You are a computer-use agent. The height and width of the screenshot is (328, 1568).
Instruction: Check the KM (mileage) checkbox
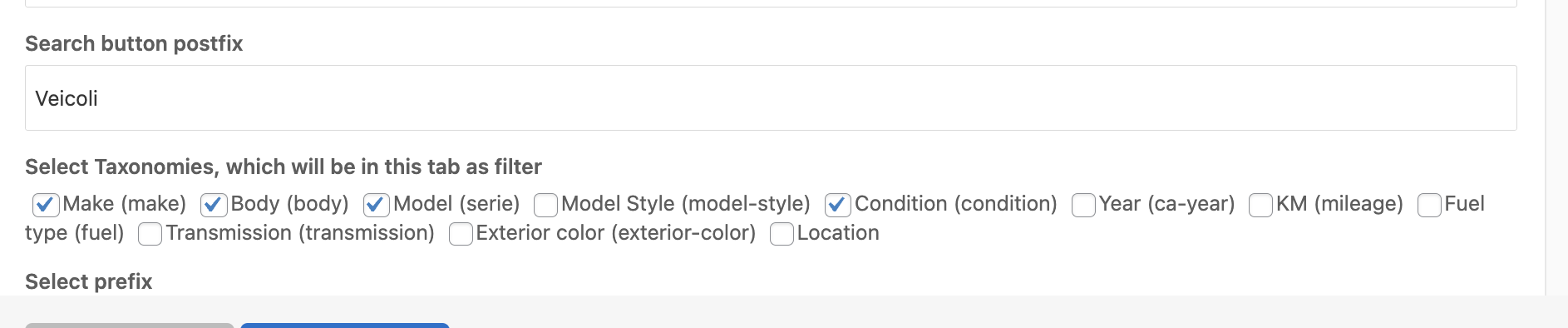click(x=1260, y=204)
